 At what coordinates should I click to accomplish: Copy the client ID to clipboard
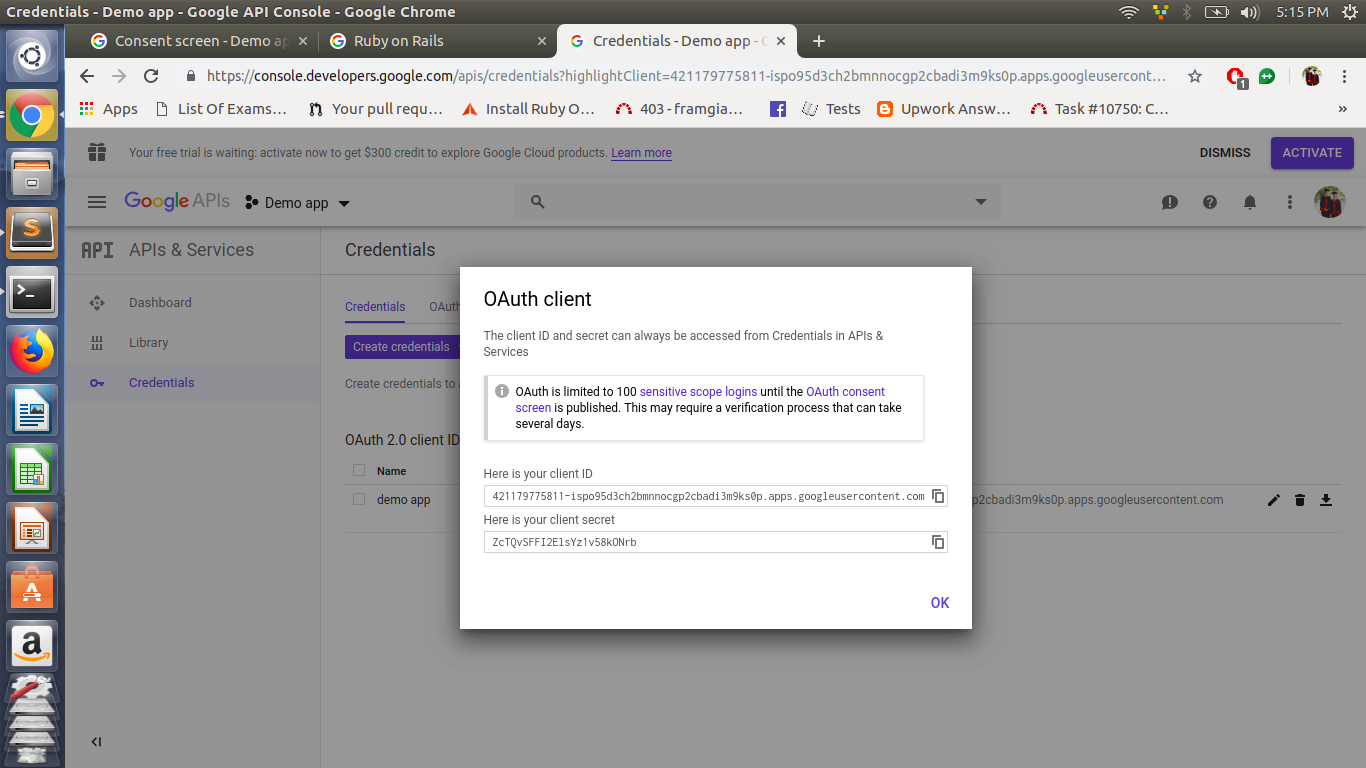938,496
